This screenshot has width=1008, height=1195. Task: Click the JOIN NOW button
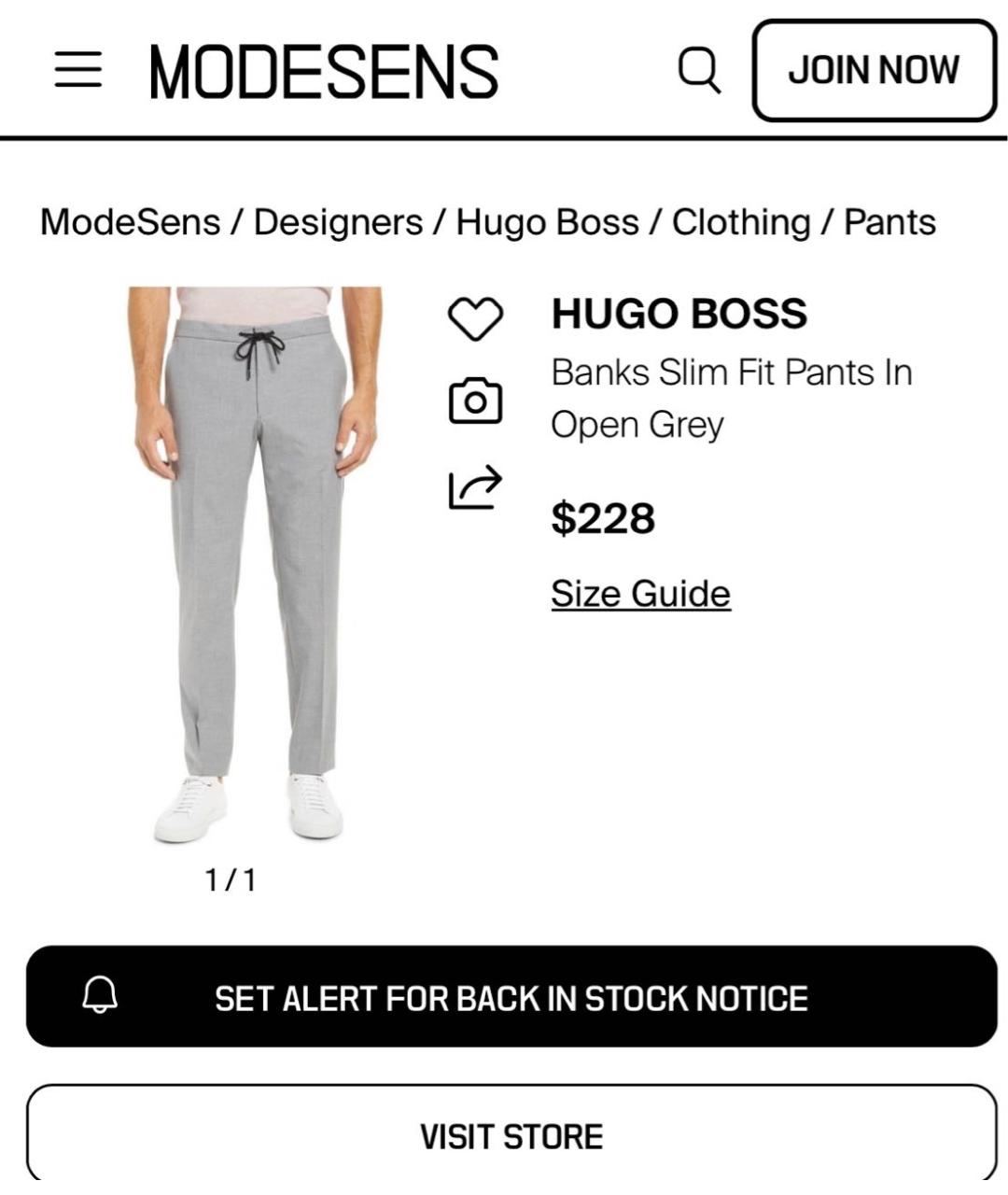click(x=875, y=70)
